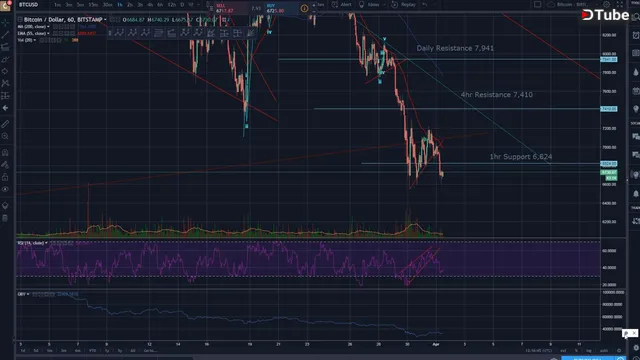640x360 pixels.
Task: Toggle auto scale option
Action: (604, 351)
